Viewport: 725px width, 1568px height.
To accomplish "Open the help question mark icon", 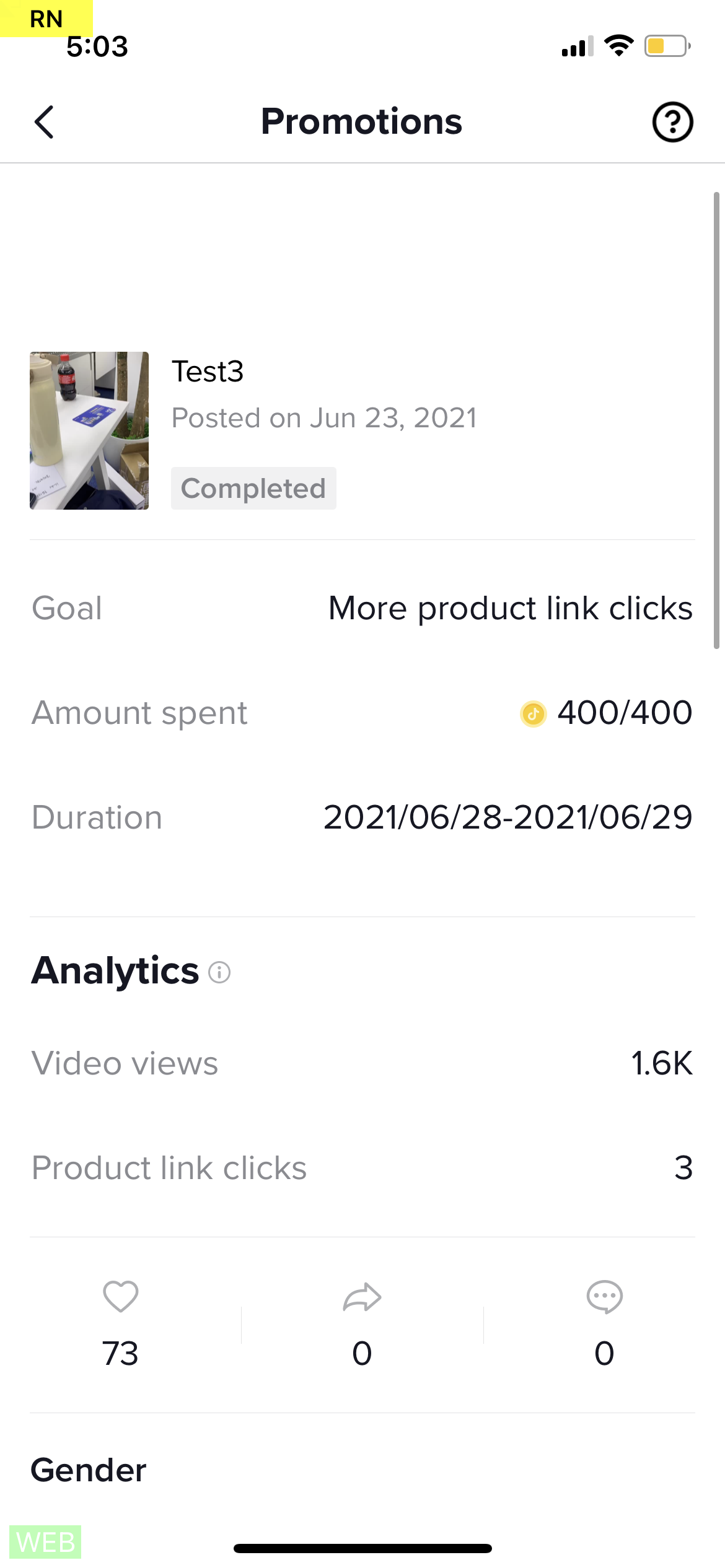I will click(x=672, y=122).
